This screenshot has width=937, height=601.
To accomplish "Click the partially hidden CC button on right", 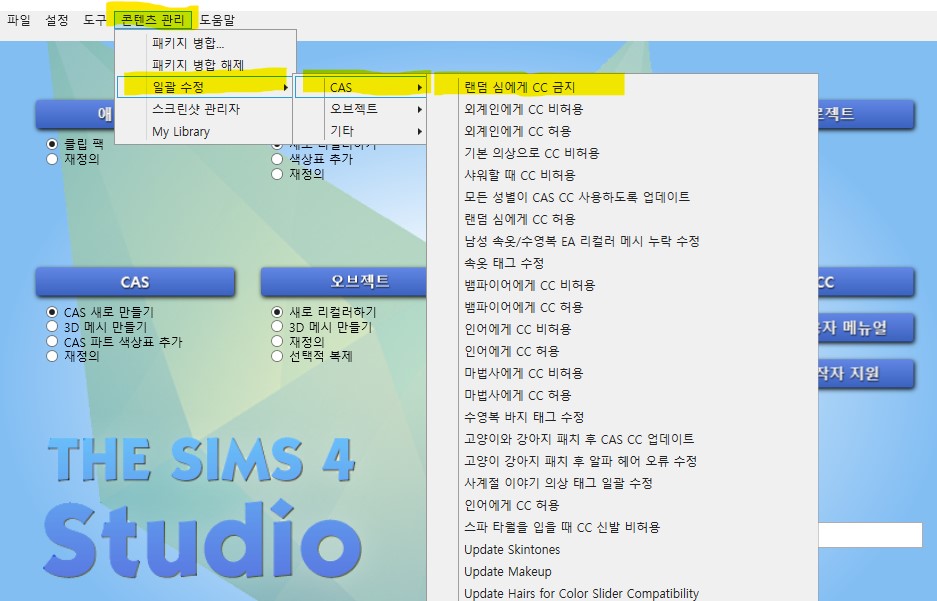I will [866, 282].
